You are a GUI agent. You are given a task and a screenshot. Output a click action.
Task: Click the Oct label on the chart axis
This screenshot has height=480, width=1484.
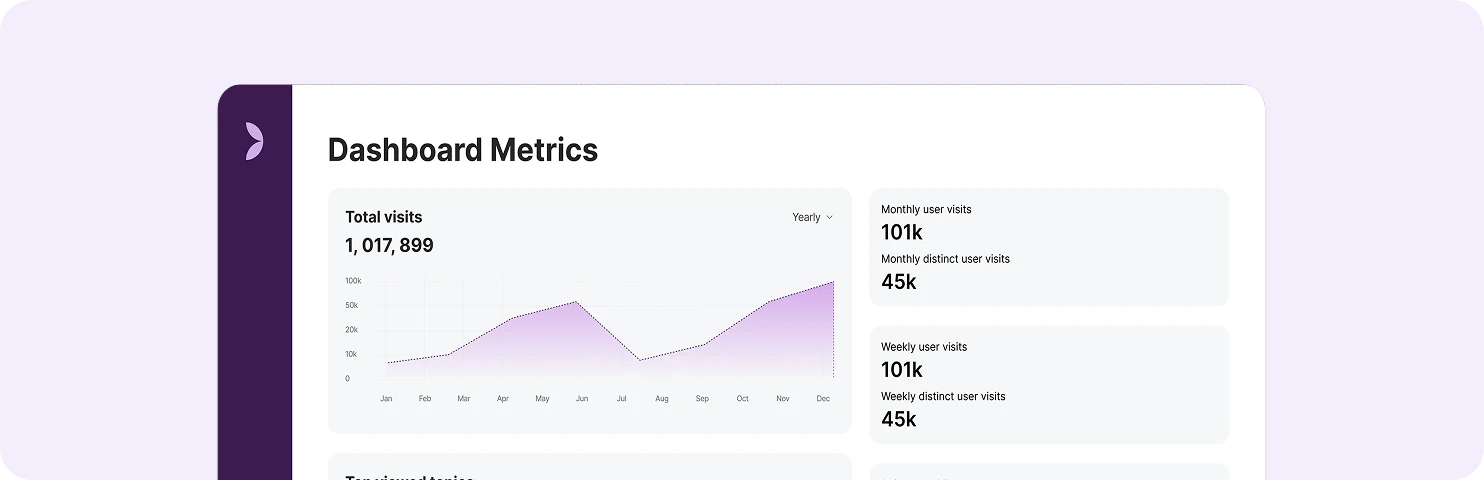point(742,399)
